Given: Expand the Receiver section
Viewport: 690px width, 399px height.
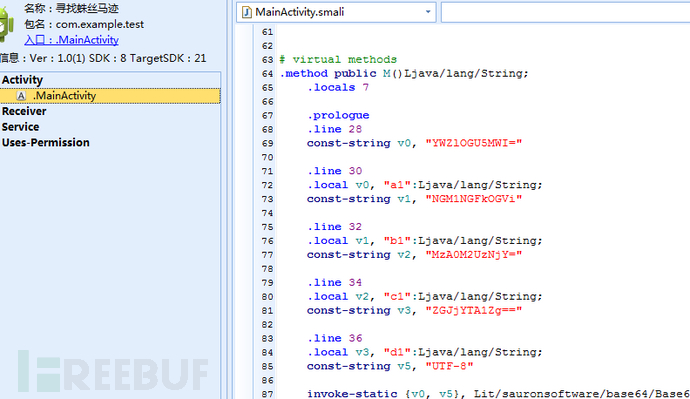Looking at the screenshot, I should coord(24,111).
